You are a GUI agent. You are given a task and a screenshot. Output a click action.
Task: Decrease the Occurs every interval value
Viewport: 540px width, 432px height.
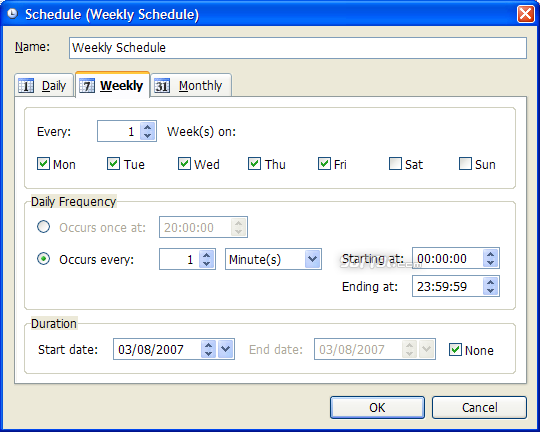point(207,264)
